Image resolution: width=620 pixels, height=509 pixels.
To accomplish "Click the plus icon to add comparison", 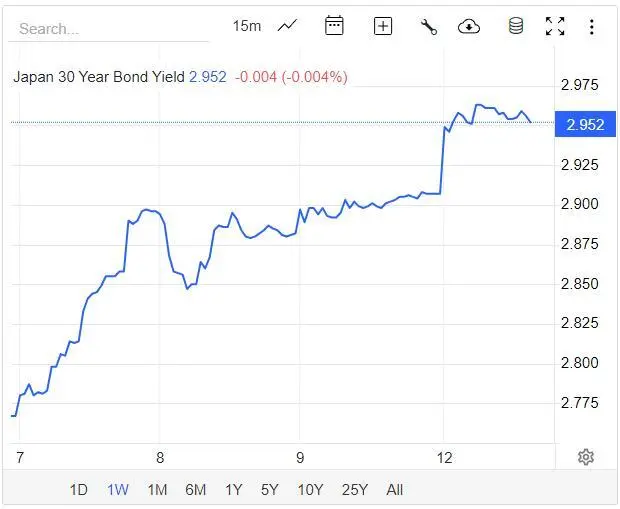I will (x=383, y=27).
